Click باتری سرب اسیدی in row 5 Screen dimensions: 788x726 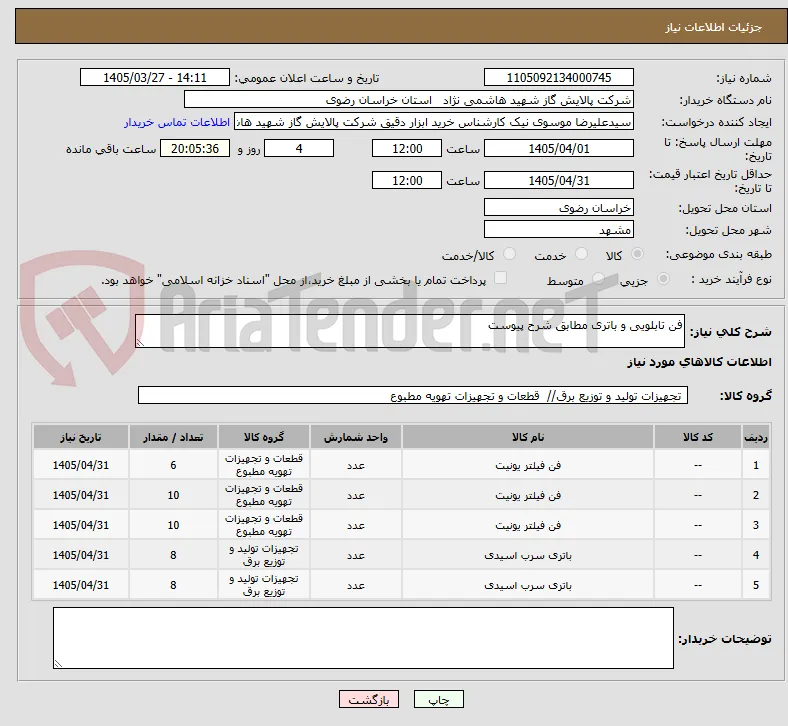pos(528,585)
